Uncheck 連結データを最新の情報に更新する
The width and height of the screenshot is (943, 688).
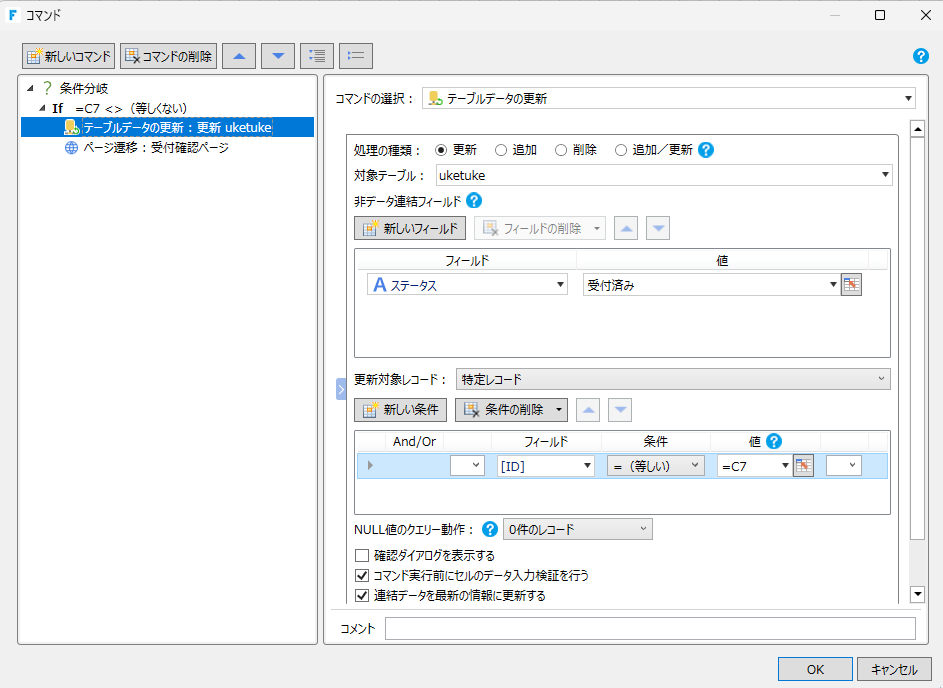(363, 595)
